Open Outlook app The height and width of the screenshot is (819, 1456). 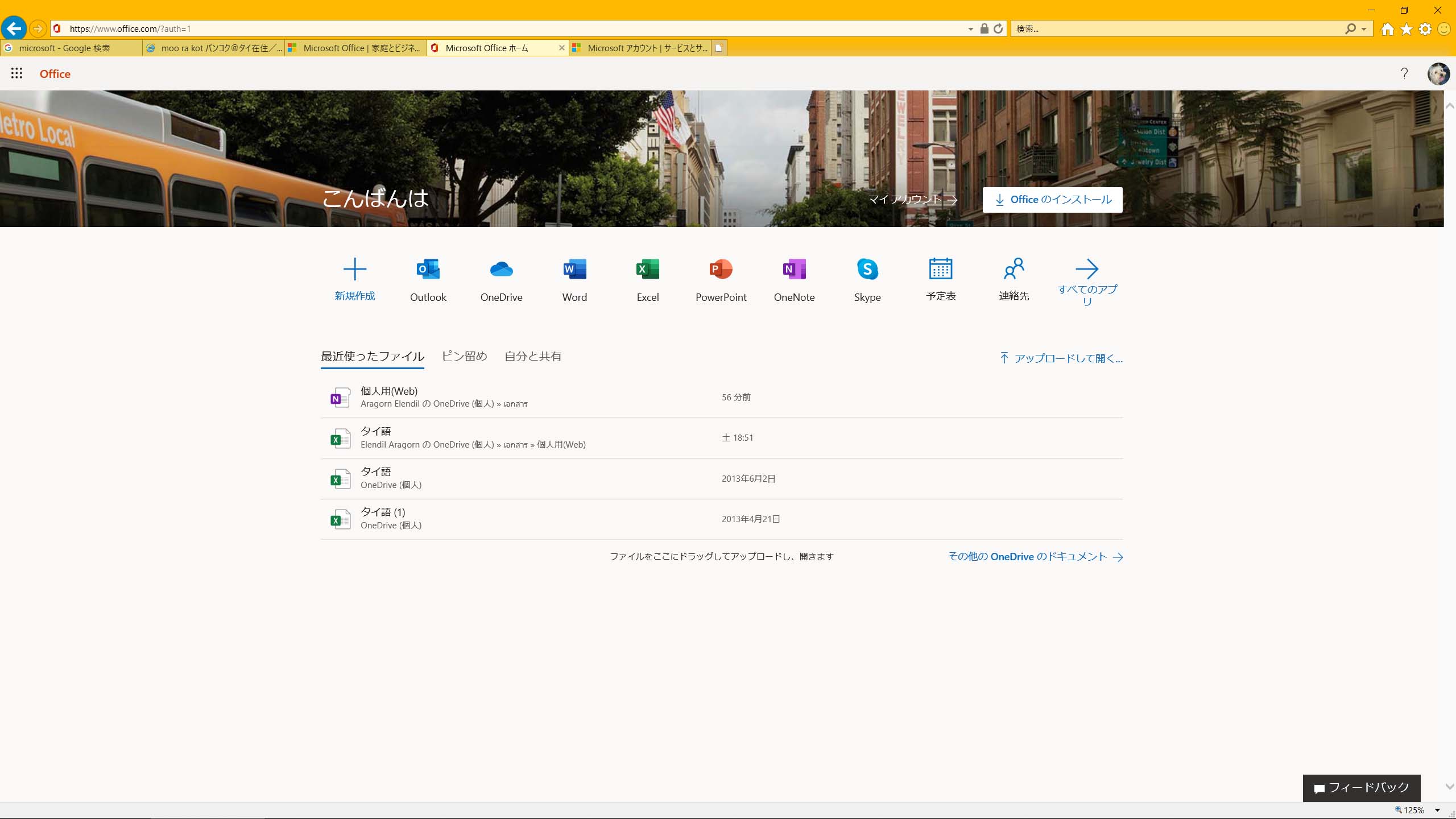[x=428, y=280]
